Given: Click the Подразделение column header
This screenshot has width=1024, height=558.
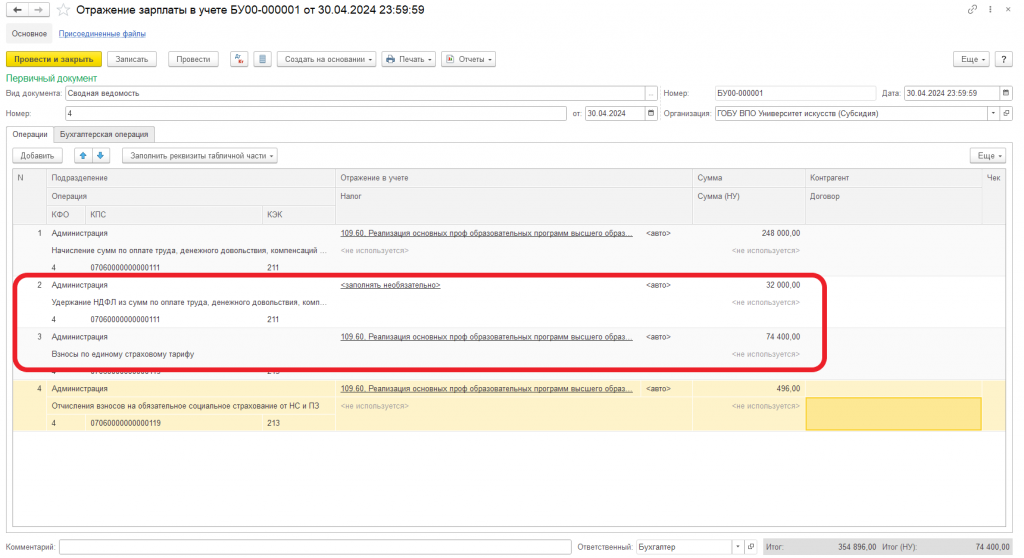Looking at the screenshot, I should pyautogui.click(x=191, y=178).
